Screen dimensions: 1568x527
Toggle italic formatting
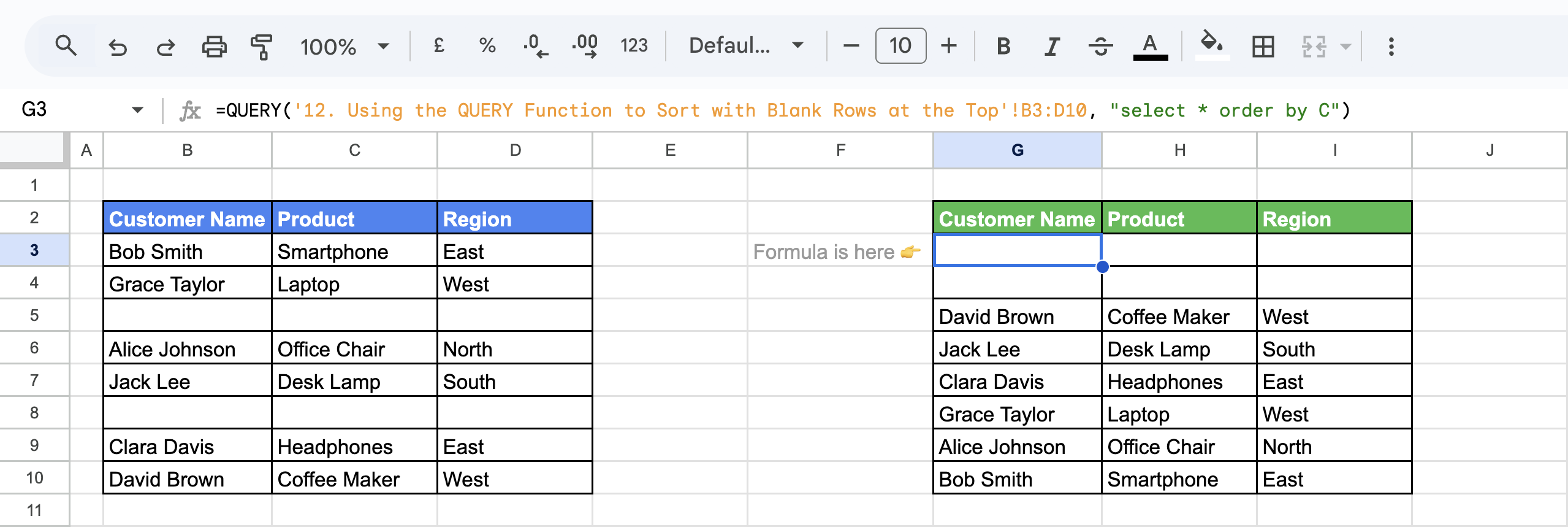pyautogui.click(x=1052, y=46)
